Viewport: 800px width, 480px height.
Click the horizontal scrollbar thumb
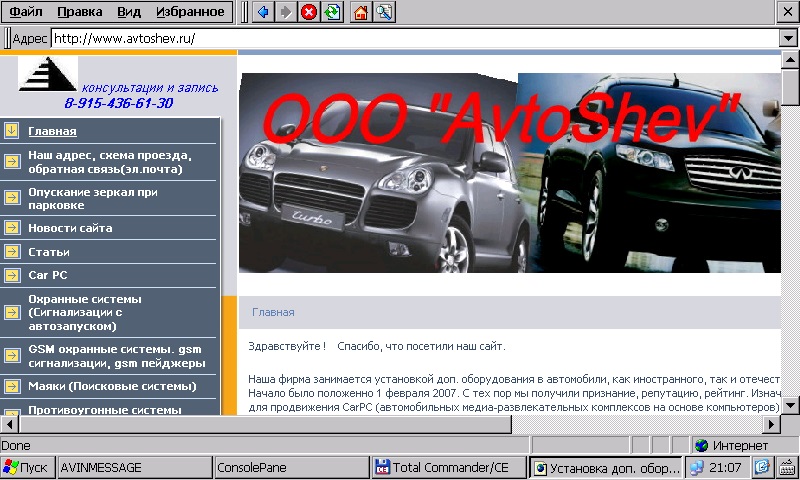coord(265,424)
